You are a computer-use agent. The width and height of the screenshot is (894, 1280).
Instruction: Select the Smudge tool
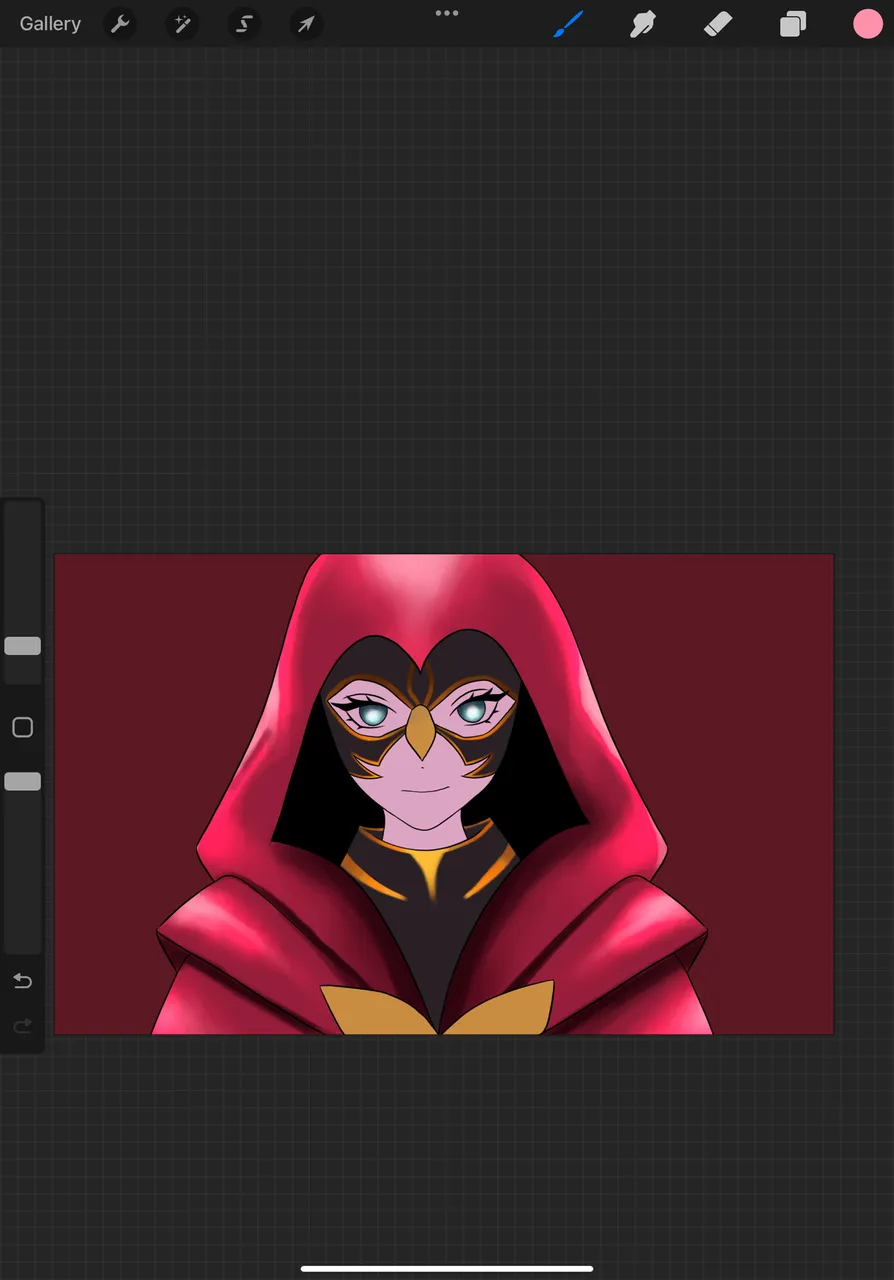pos(642,24)
